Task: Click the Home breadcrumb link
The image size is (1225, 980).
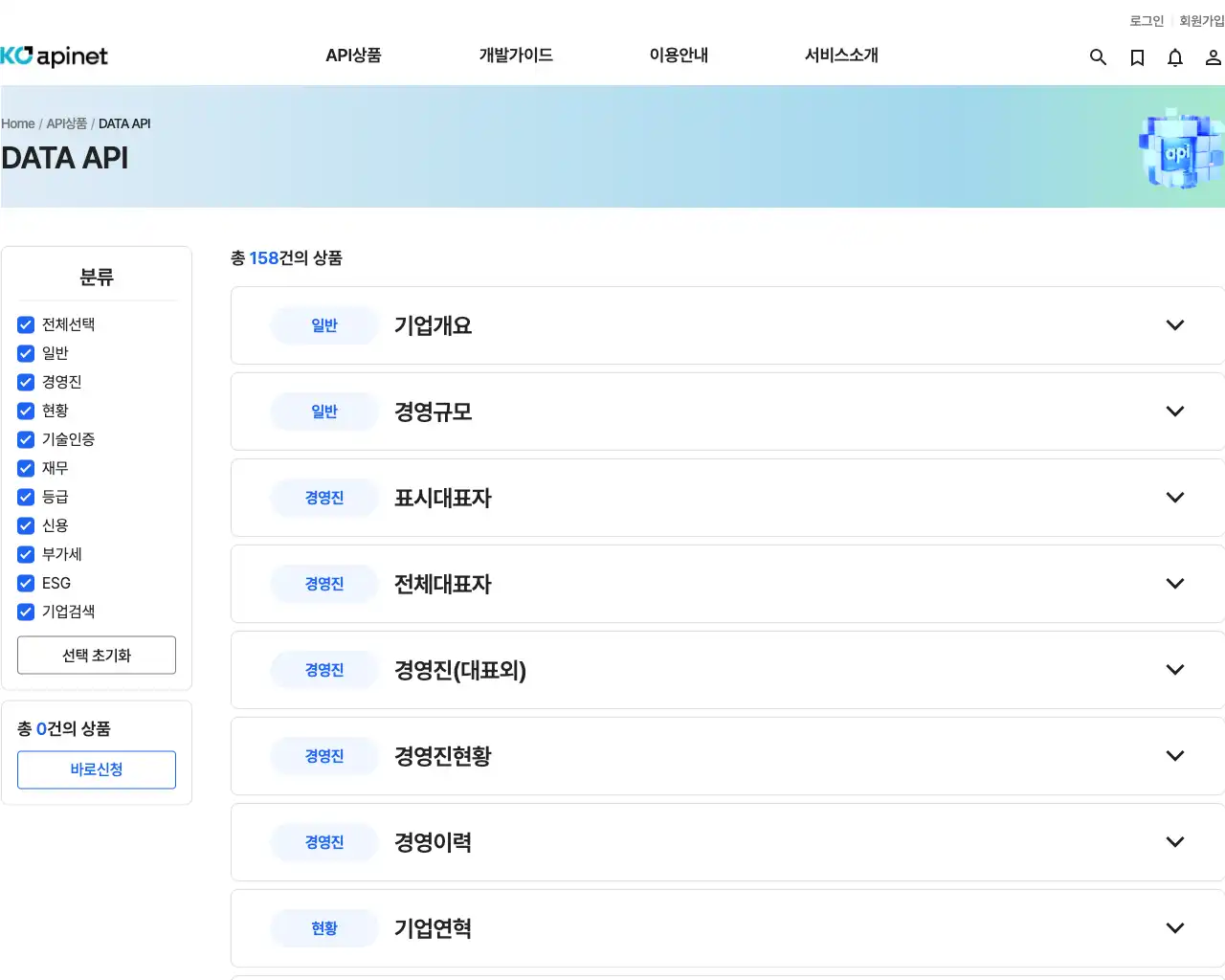Action: pyautogui.click(x=17, y=123)
